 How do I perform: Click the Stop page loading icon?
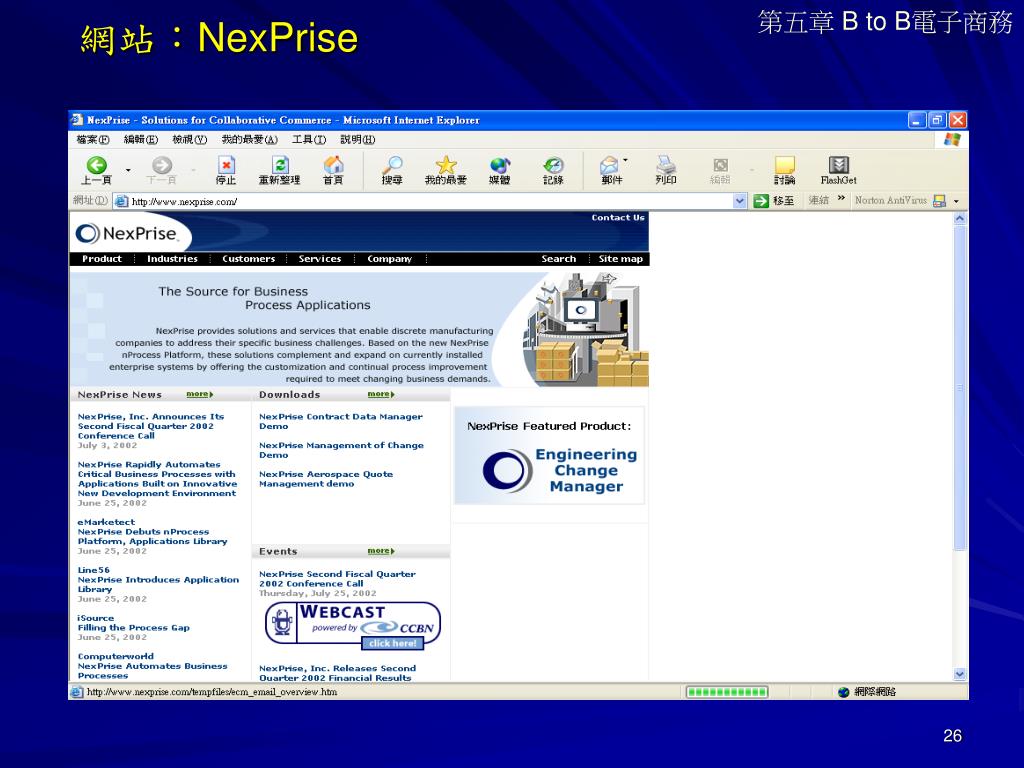click(x=226, y=165)
